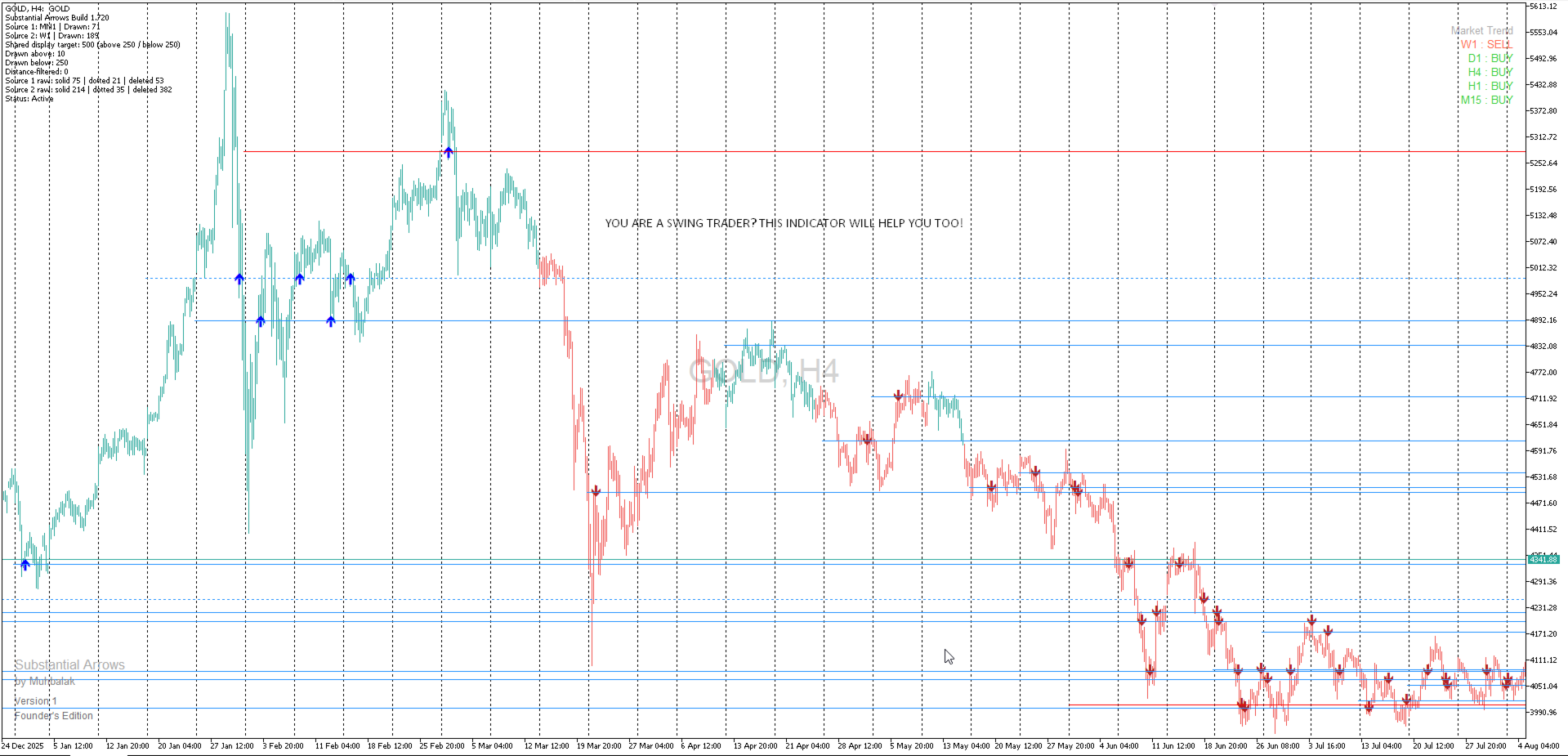Click the 'Shared display target: 500' line
Image resolution: width=1568 pixels, height=756 pixels.
(x=92, y=44)
